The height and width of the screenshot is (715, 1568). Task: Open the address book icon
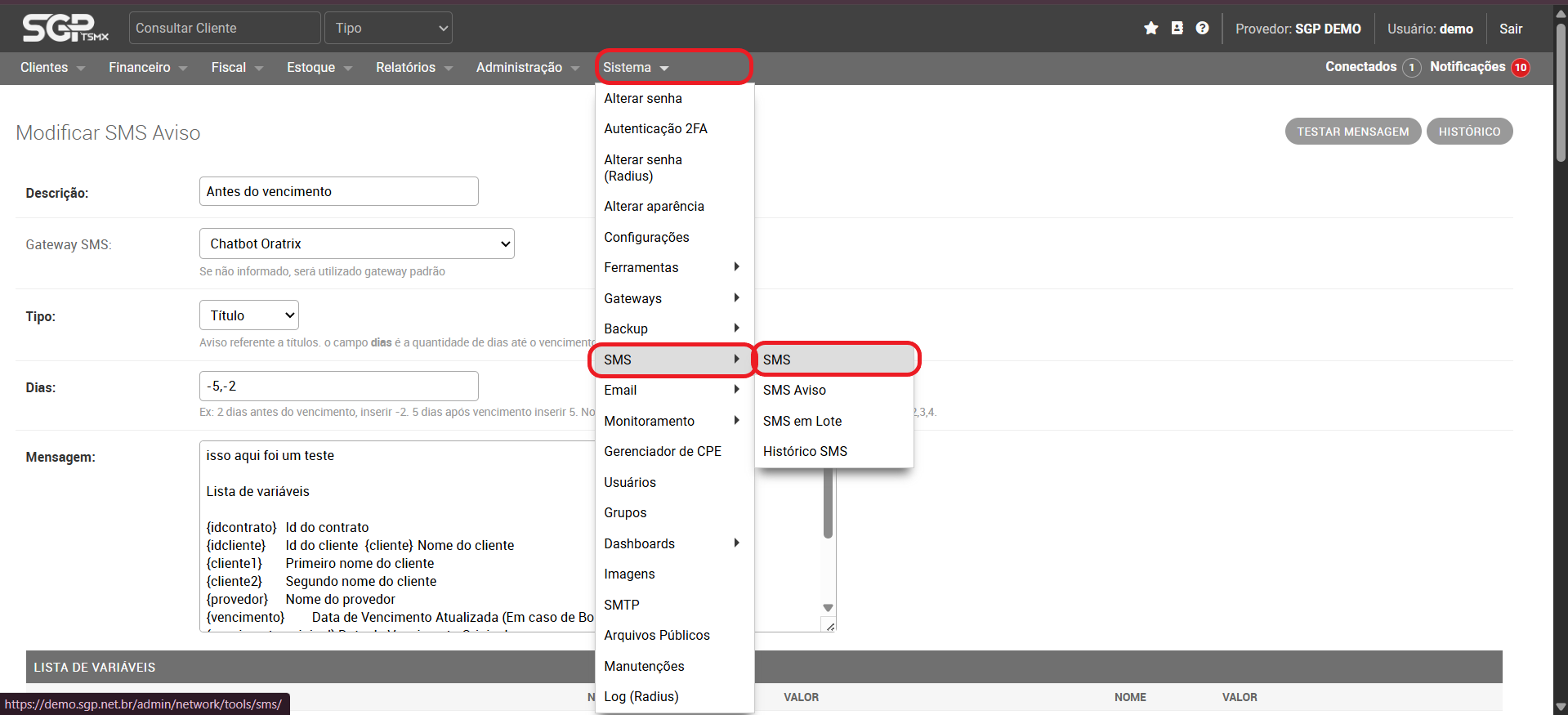point(1177,29)
